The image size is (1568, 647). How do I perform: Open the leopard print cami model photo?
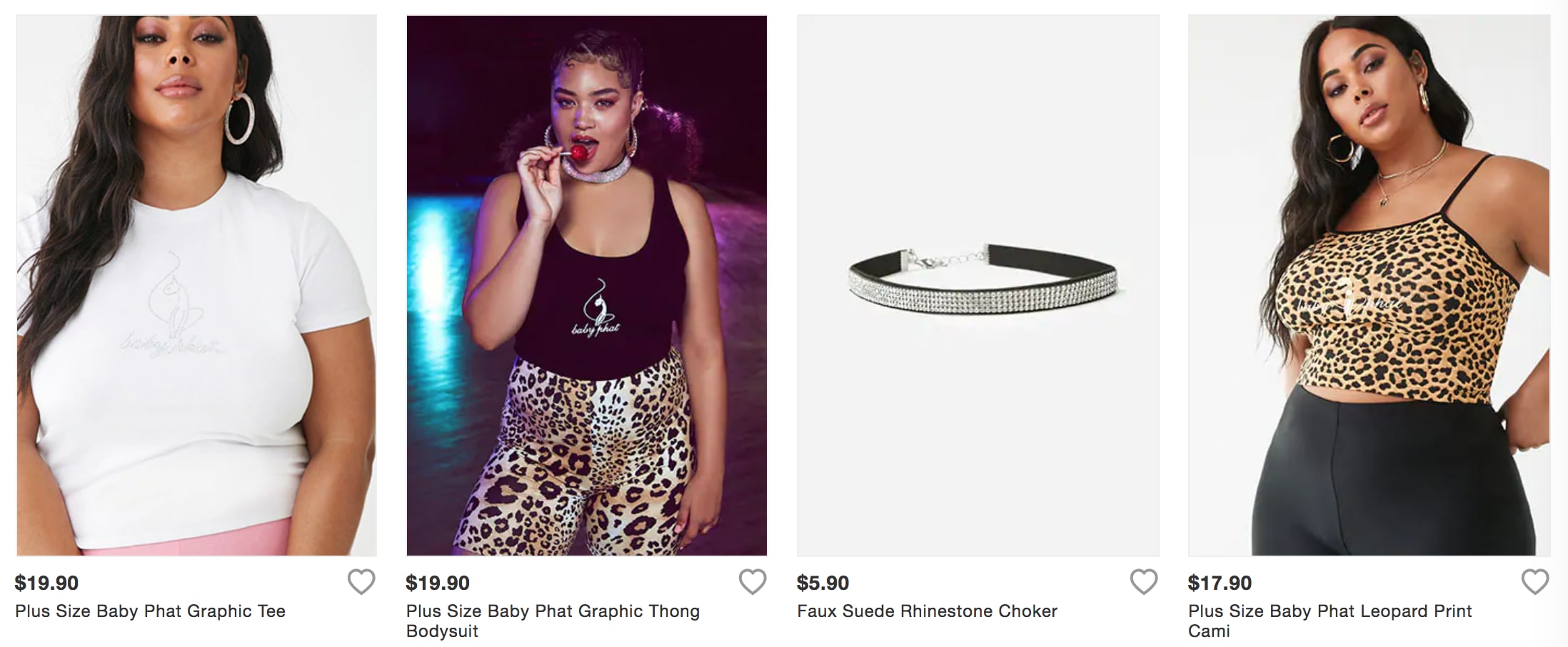click(1370, 286)
